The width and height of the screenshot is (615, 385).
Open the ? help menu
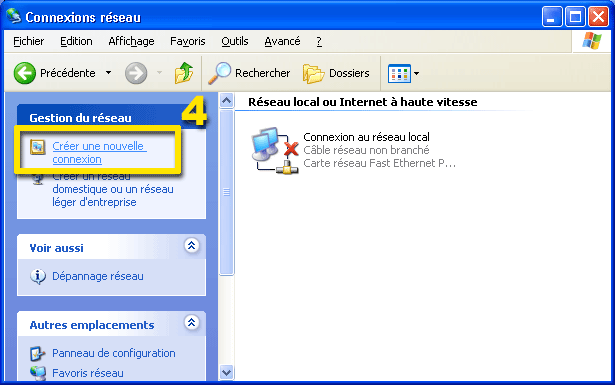[319, 41]
